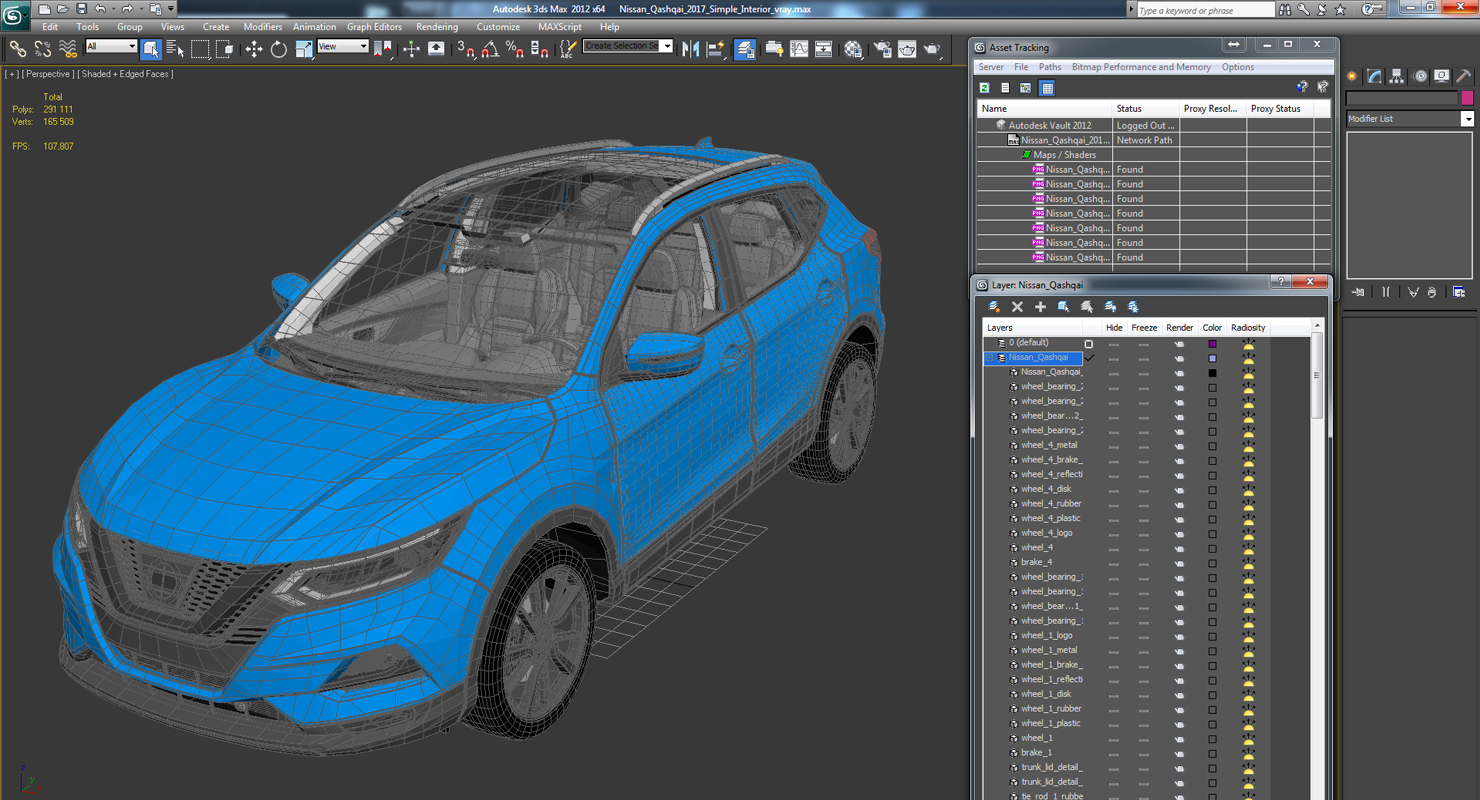Click the Configure Modifier Sets button

point(1459,292)
